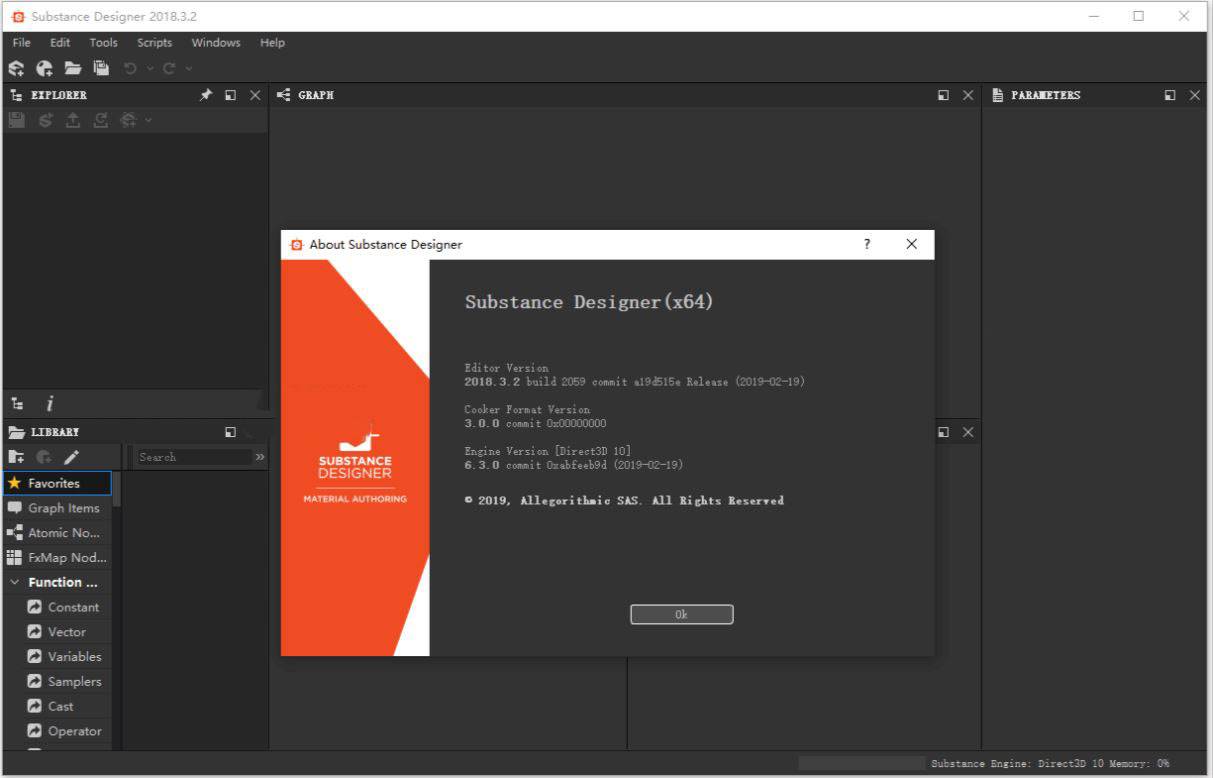Click the Library search field
Image resolution: width=1213 pixels, height=778 pixels.
194,457
